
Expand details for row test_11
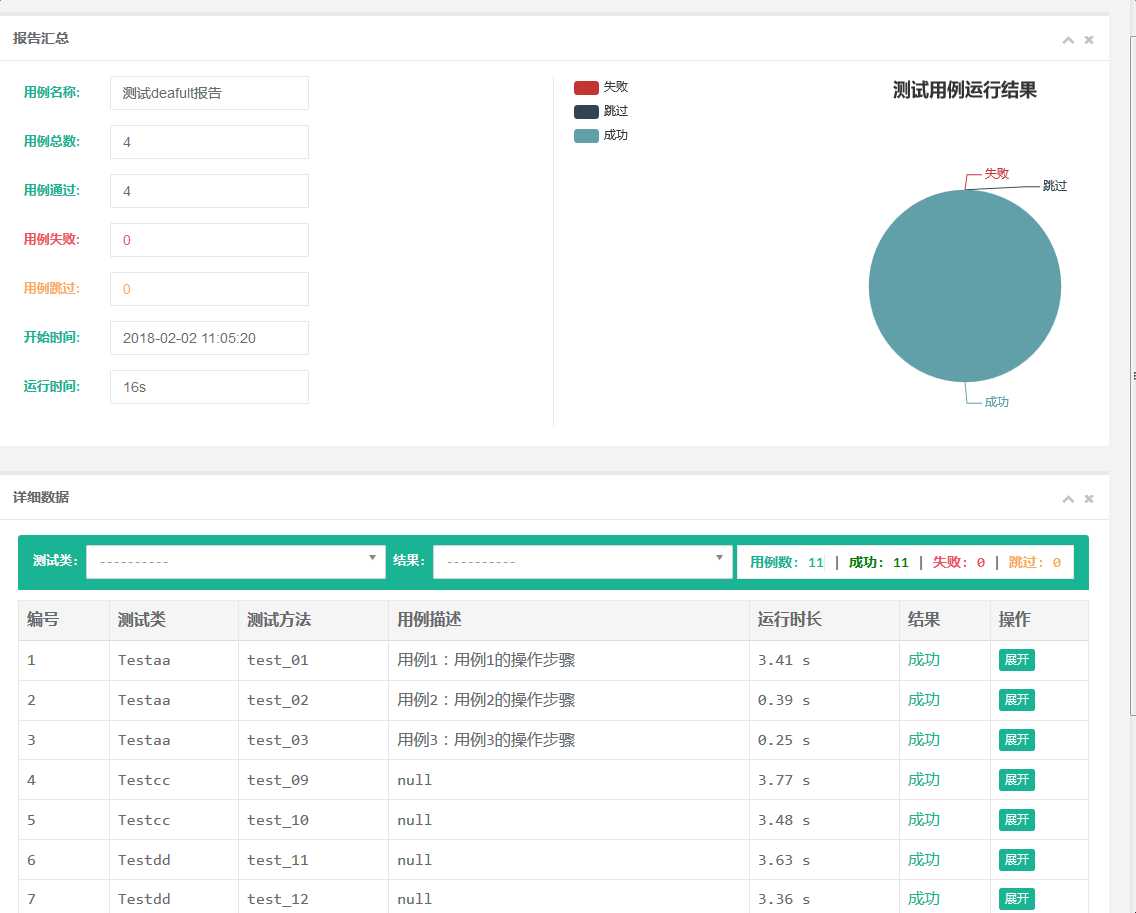pyautogui.click(x=1016, y=859)
